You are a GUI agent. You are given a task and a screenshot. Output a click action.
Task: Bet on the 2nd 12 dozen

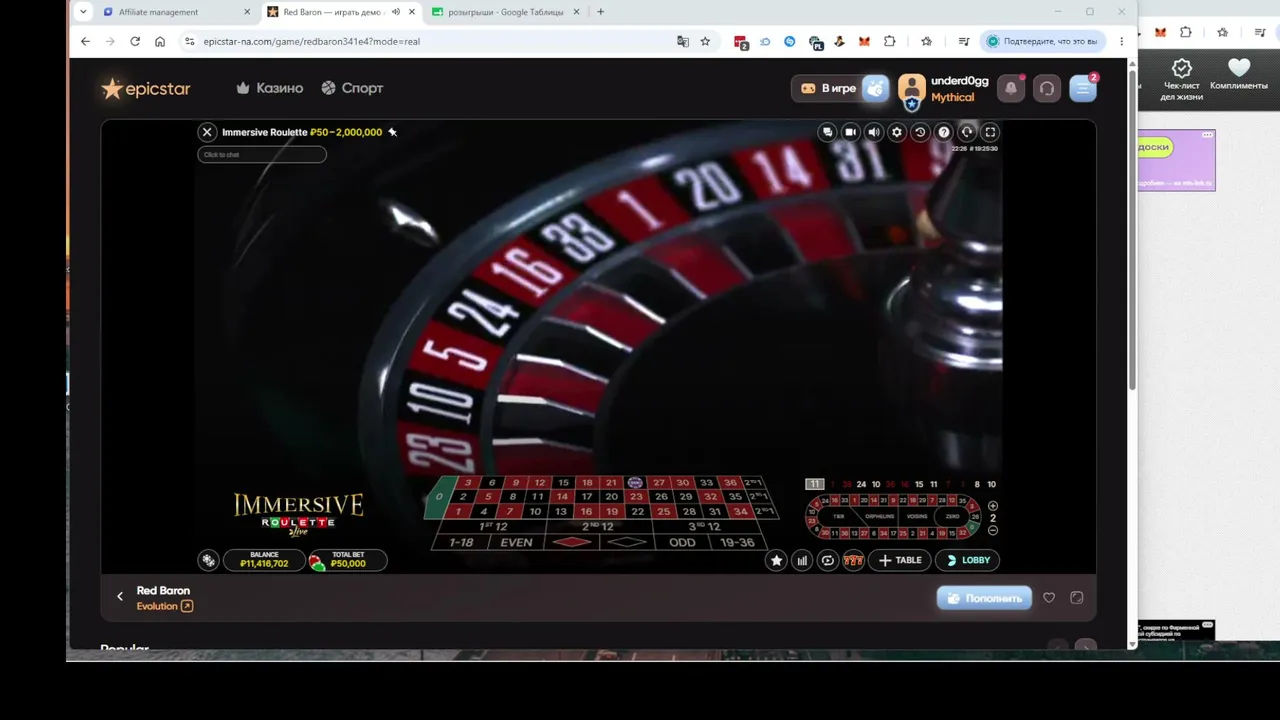(598, 527)
